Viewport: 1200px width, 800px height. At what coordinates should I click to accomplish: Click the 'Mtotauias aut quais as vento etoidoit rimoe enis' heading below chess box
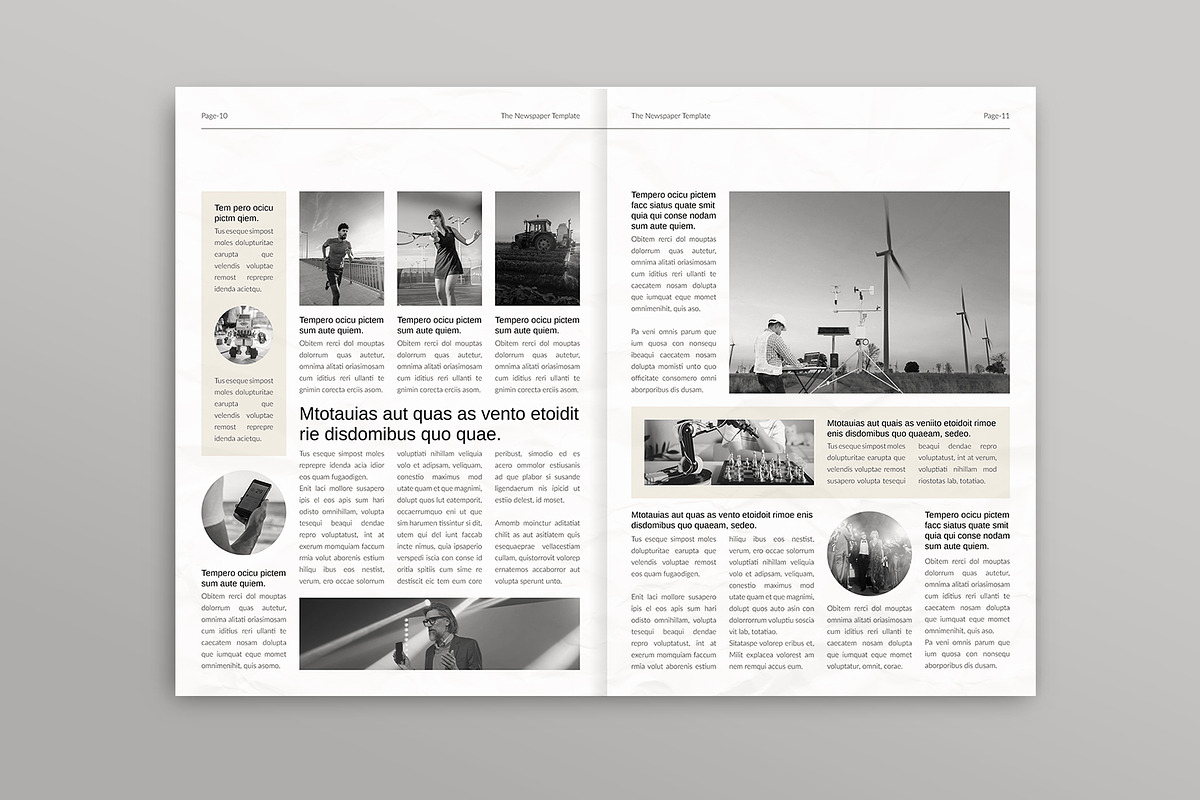click(x=722, y=520)
